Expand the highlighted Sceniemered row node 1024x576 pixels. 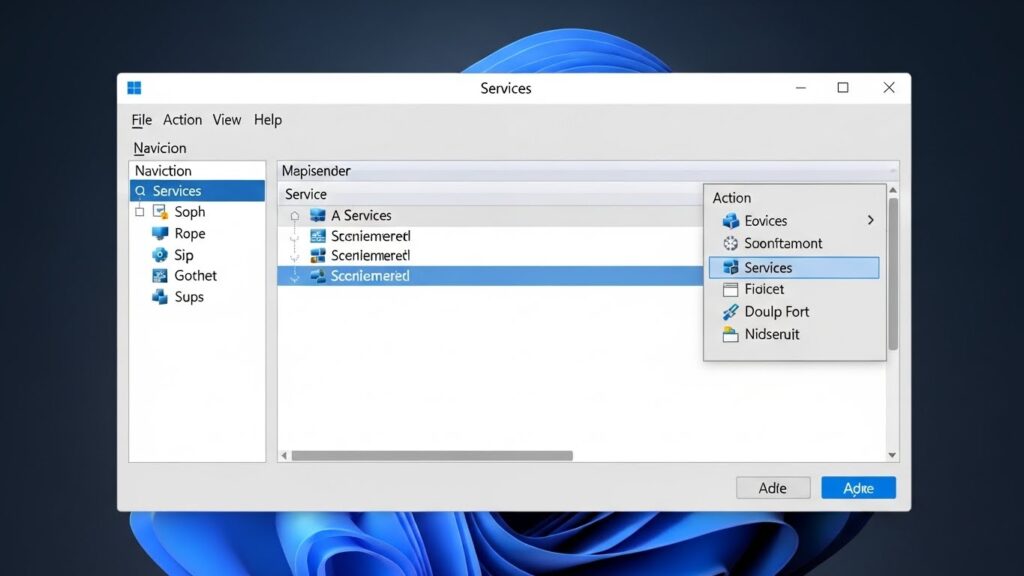pos(294,276)
